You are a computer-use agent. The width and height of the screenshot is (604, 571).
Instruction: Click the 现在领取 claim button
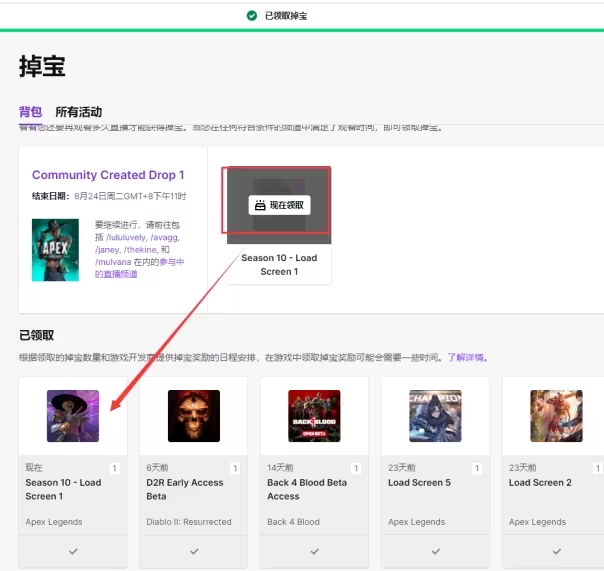(279, 205)
